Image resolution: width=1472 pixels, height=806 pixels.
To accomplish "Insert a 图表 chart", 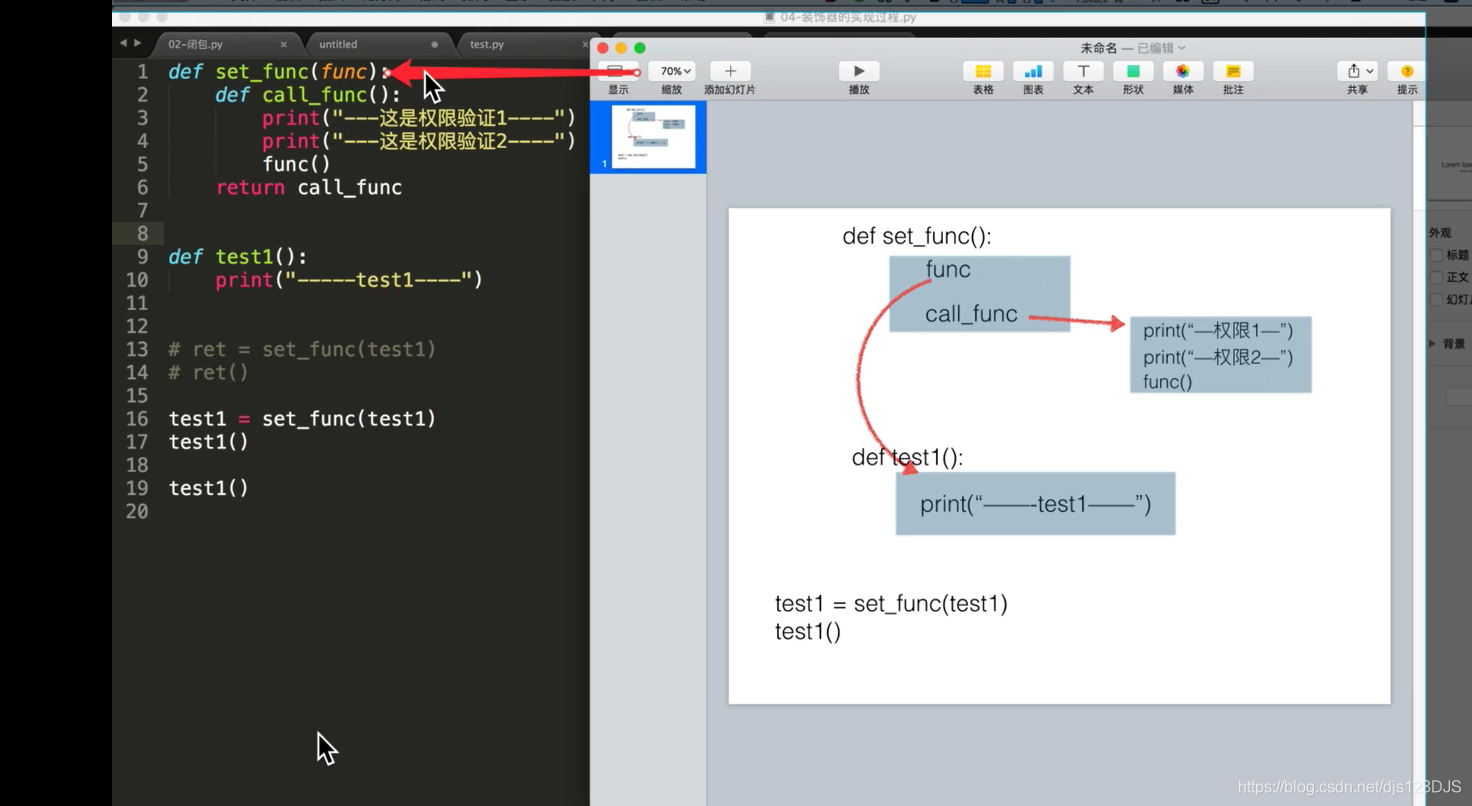I will [1033, 71].
